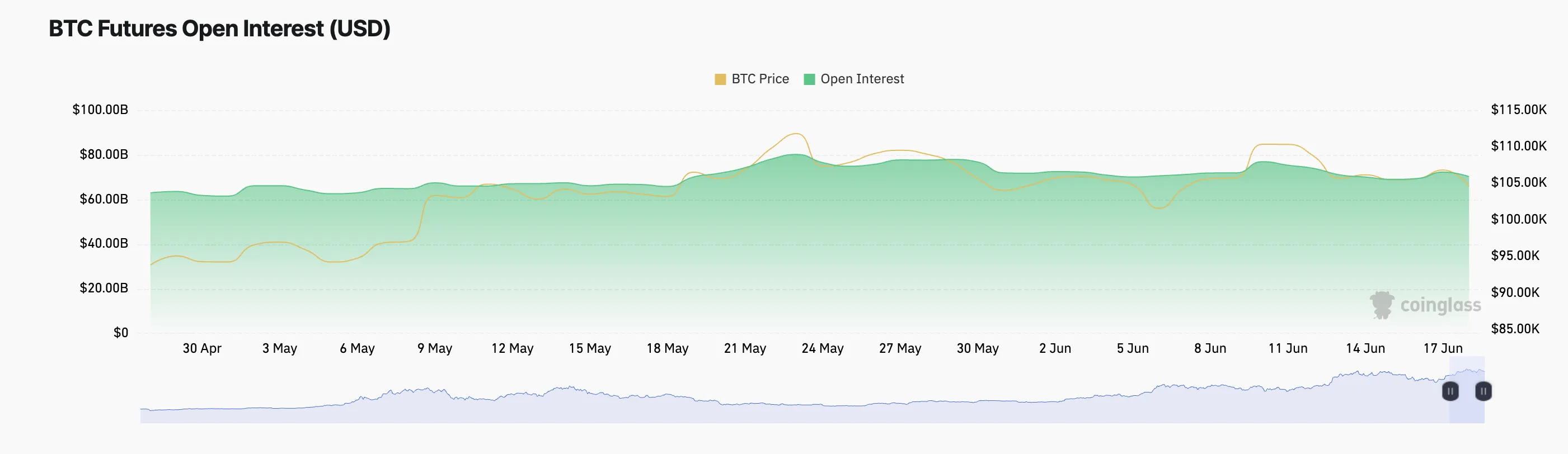Grab the right range slider handle
Screen dimensions: 1568x454
click(x=1484, y=391)
